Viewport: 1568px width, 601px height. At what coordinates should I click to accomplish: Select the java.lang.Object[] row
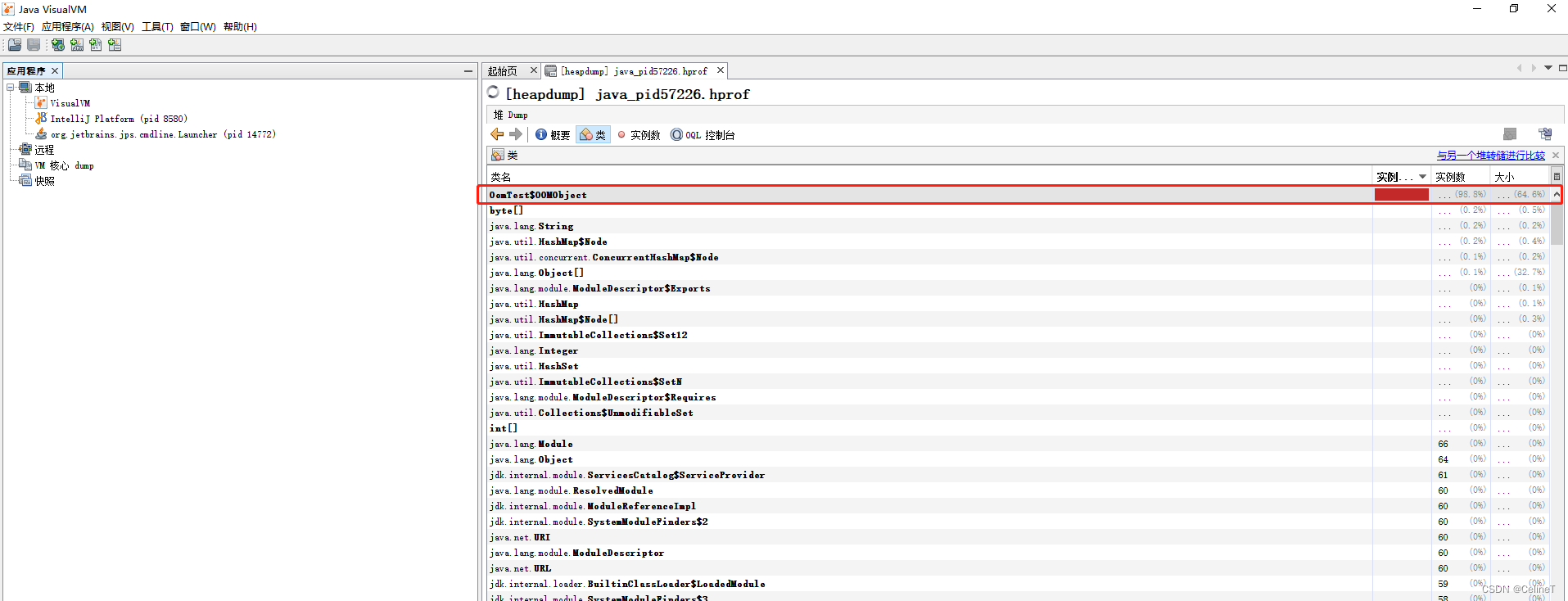tap(1019, 273)
